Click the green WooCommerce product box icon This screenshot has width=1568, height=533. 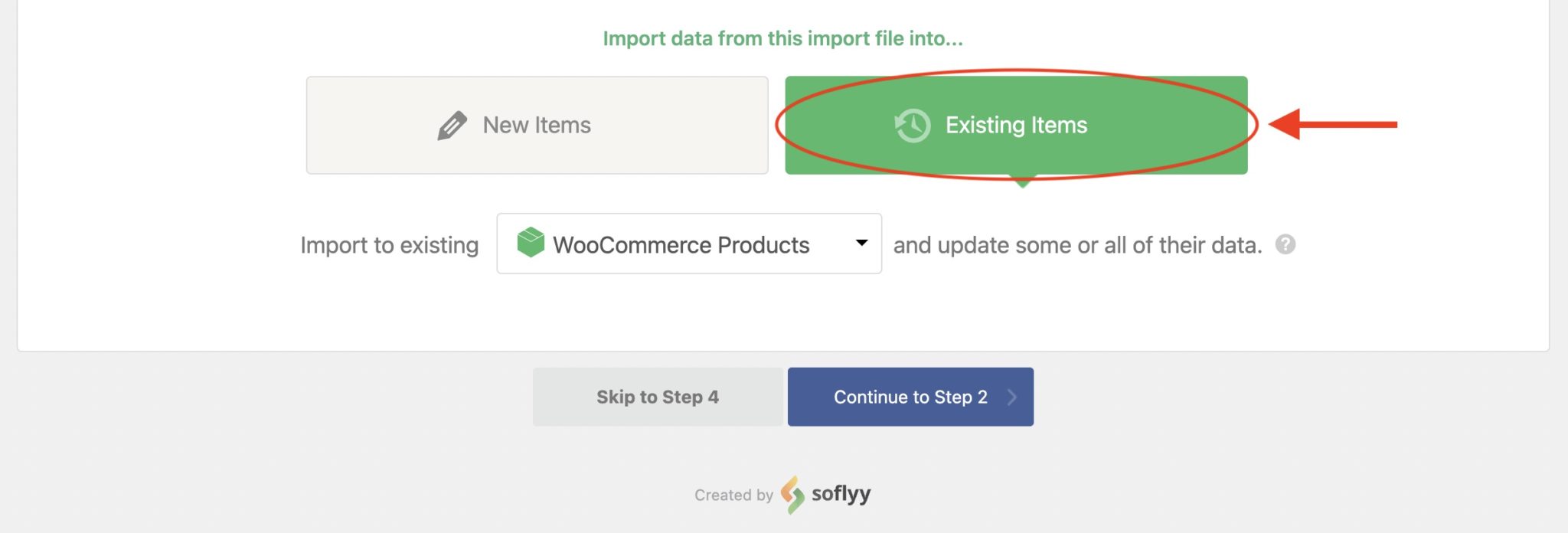click(531, 244)
